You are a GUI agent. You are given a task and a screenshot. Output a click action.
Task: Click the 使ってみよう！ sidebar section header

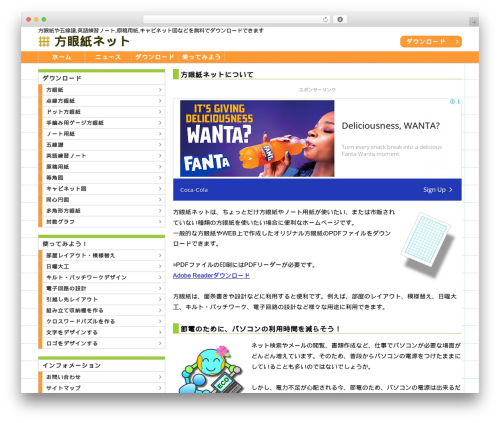point(102,244)
